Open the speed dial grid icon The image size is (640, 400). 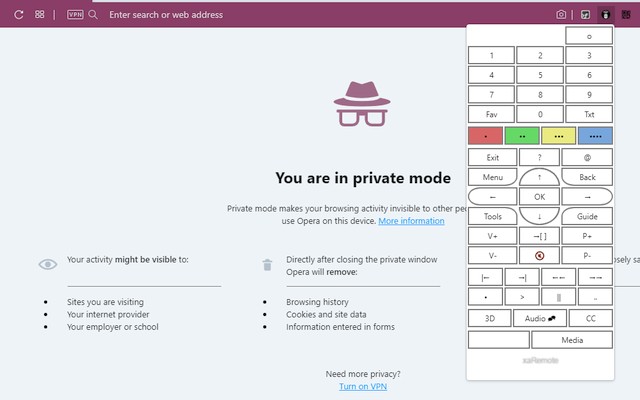(x=40, y=15)
